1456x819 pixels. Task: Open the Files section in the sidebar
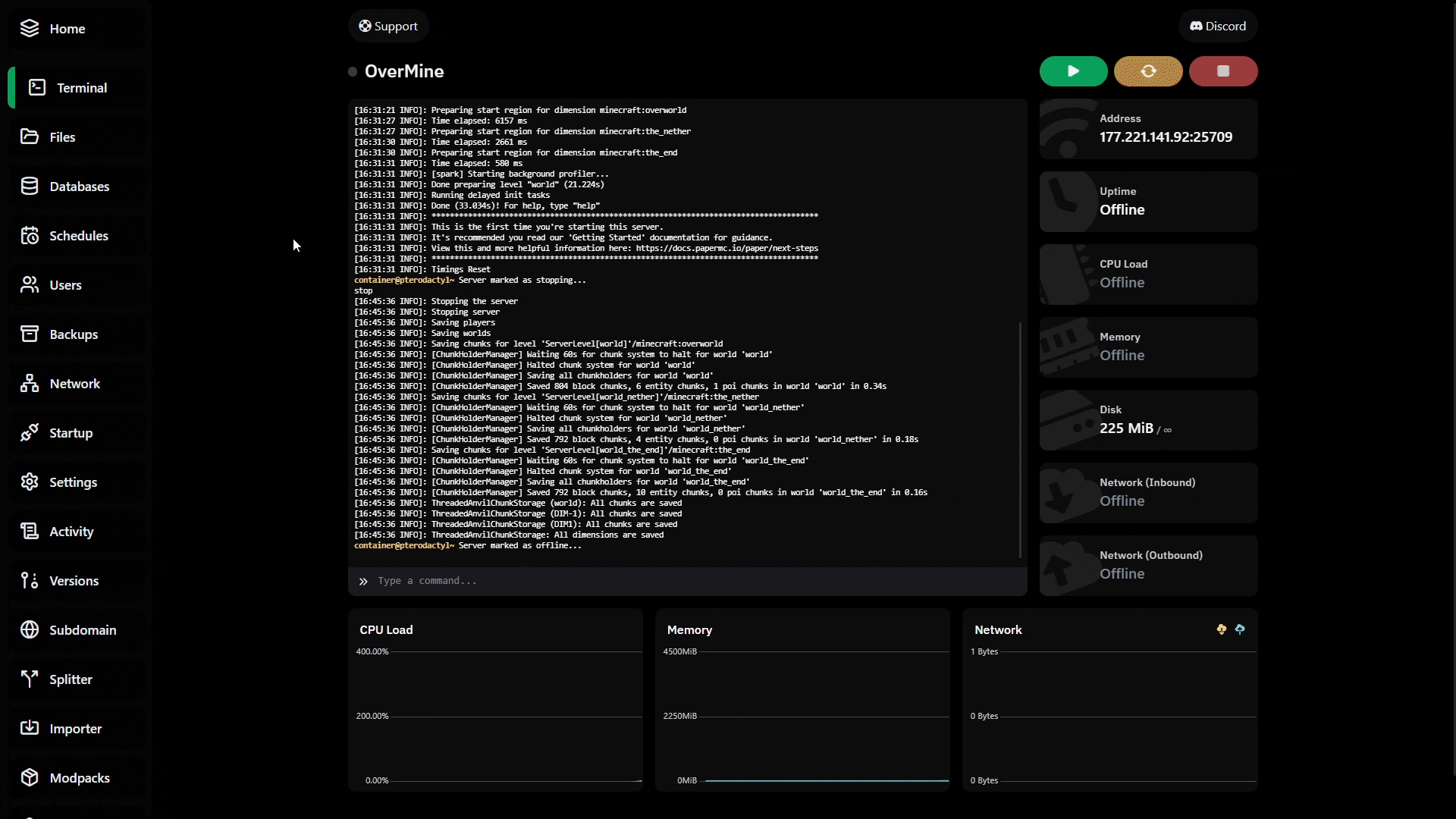click(x=62, y=137)
